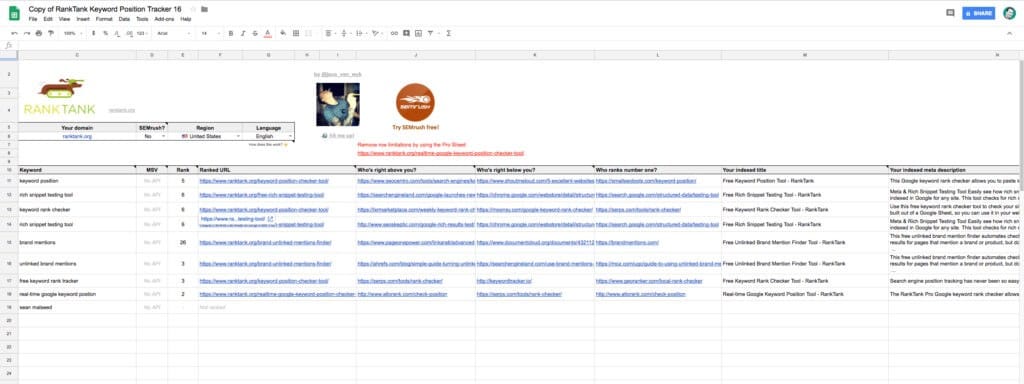Open the fill color picker
1024x384 pixels.
click(283, 33)
